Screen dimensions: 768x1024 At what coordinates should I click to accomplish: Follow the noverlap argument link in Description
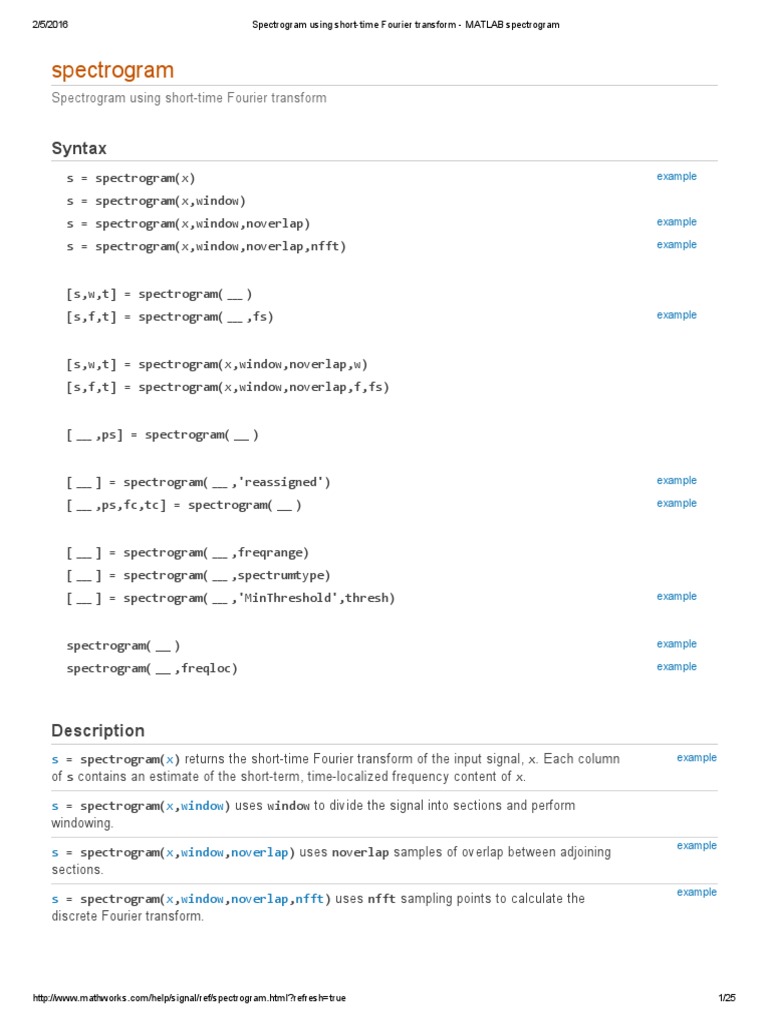click(x=259, y=853)
